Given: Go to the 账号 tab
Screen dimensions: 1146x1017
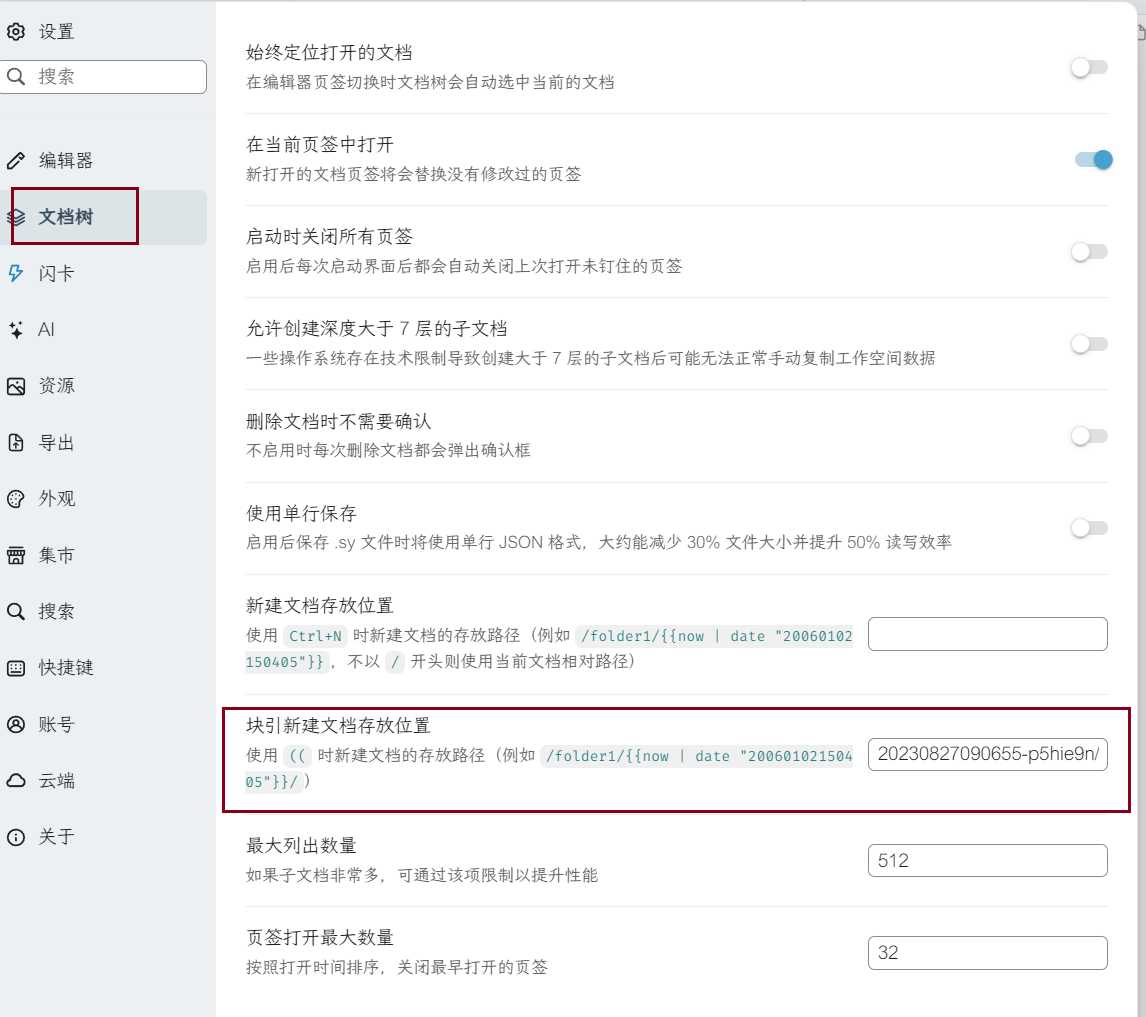Looking at the screenshot, I should click(x=104, y=724).
